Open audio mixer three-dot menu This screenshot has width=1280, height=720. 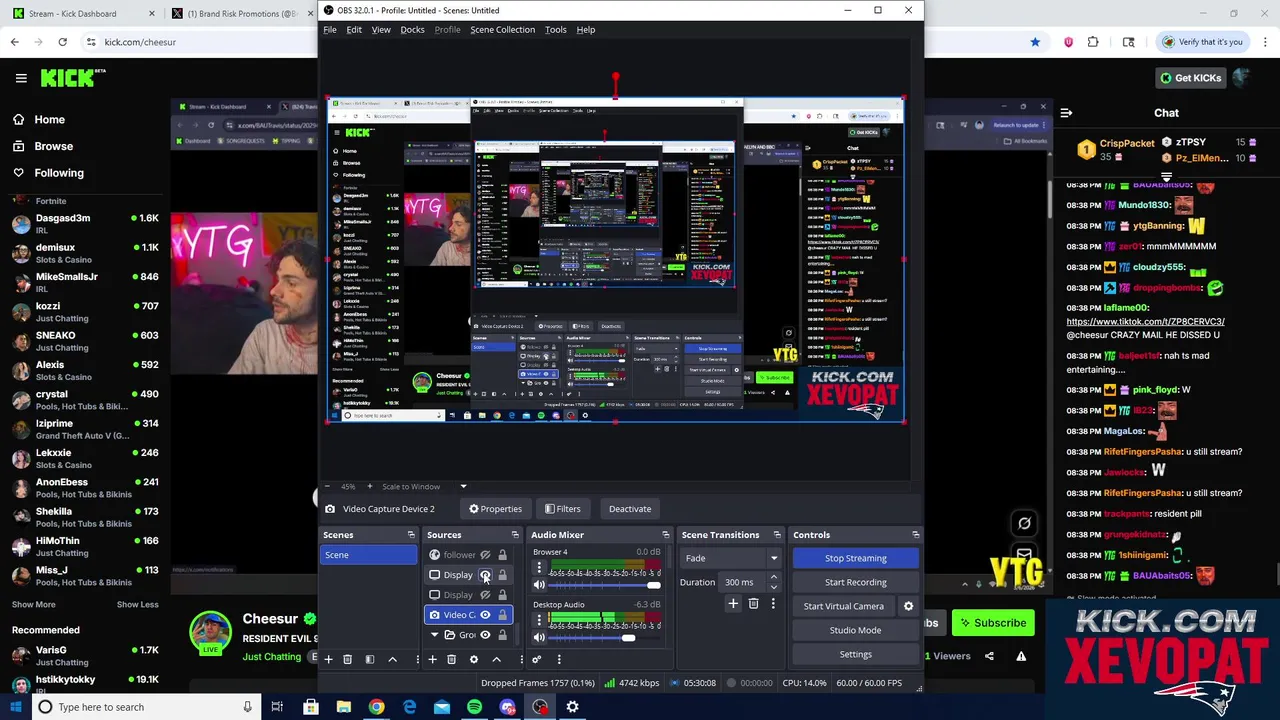pyautogui.click(x=559, y=659)
